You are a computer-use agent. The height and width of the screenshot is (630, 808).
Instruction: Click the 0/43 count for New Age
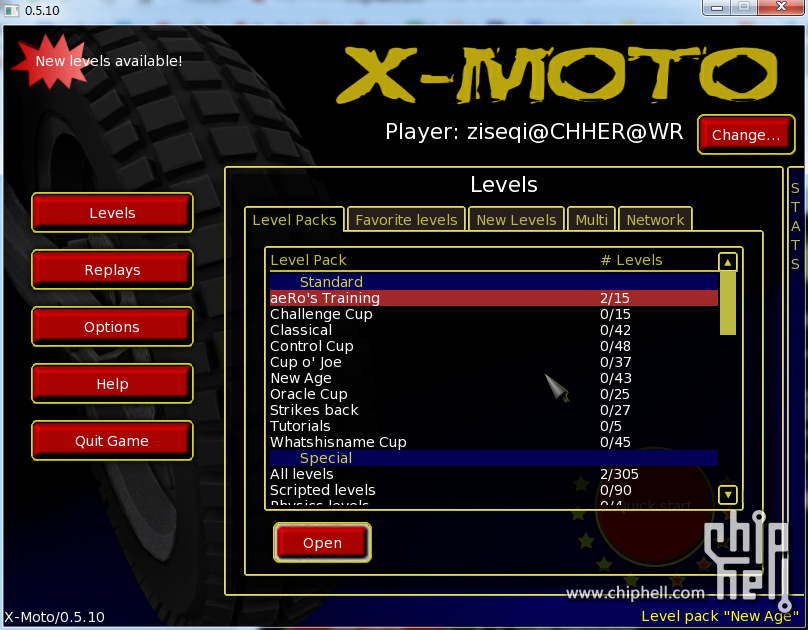tap(615, 378)
